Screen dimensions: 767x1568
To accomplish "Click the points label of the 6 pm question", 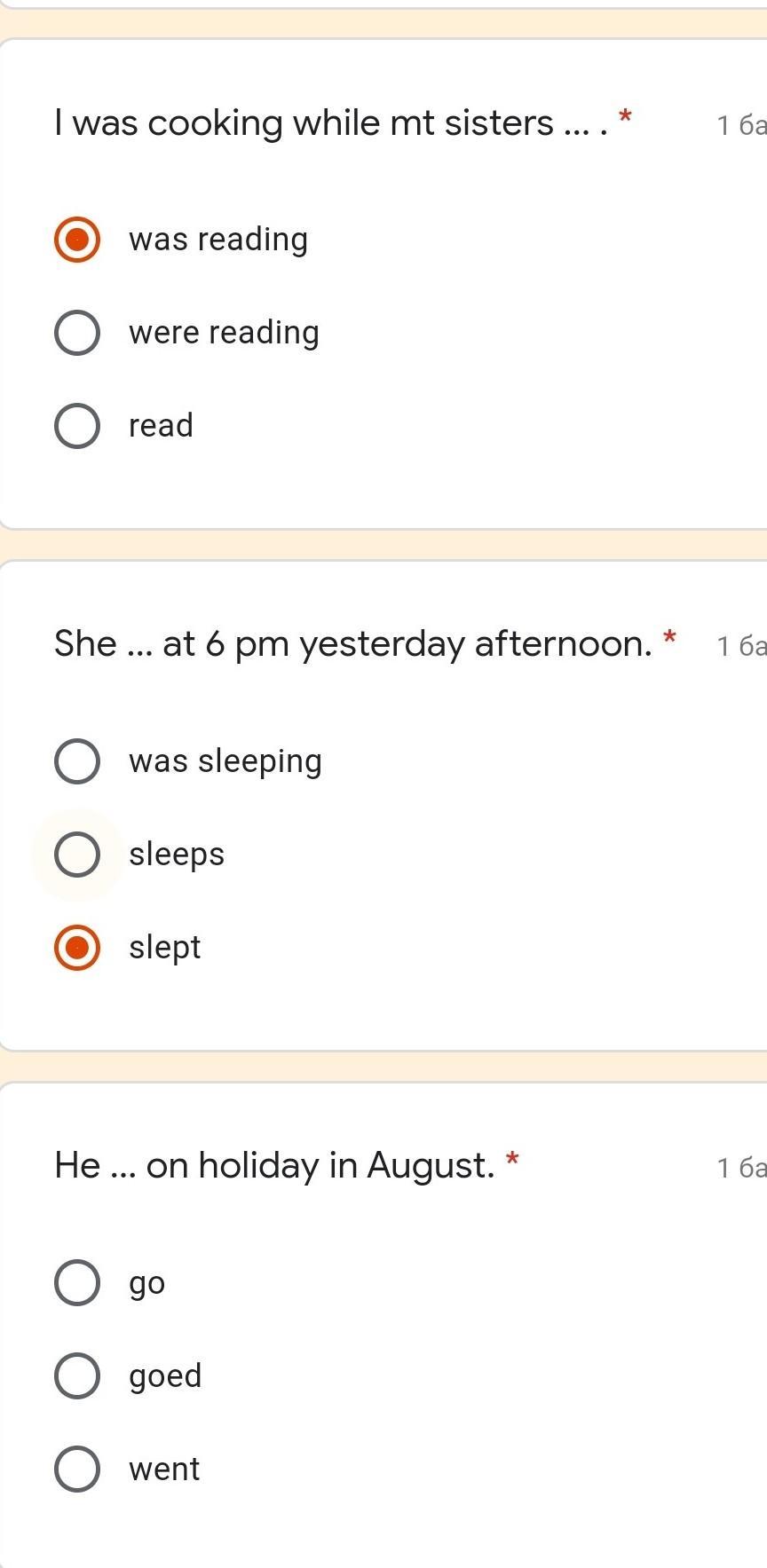I will pos(740,646).
